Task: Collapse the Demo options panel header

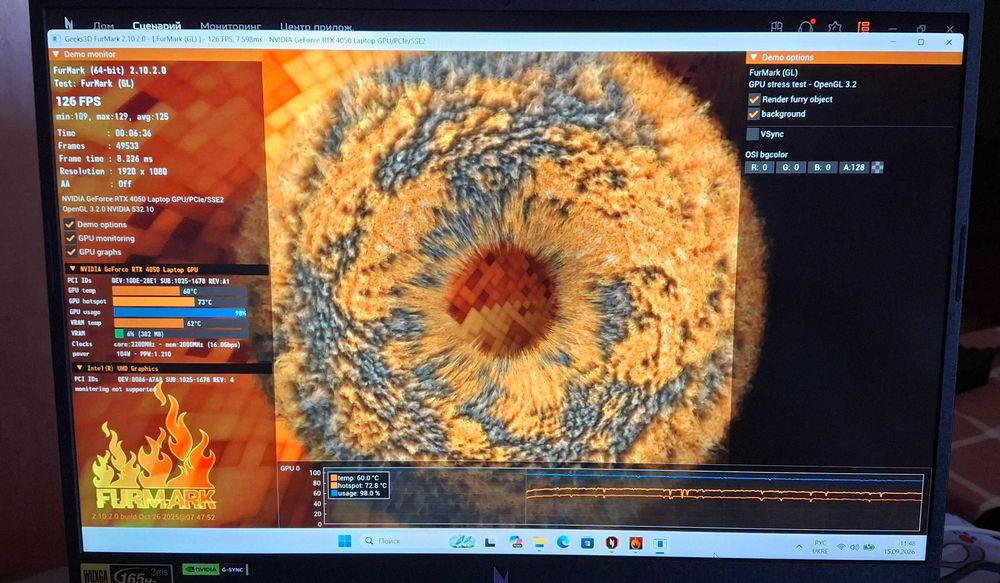Action: point(853,57)
